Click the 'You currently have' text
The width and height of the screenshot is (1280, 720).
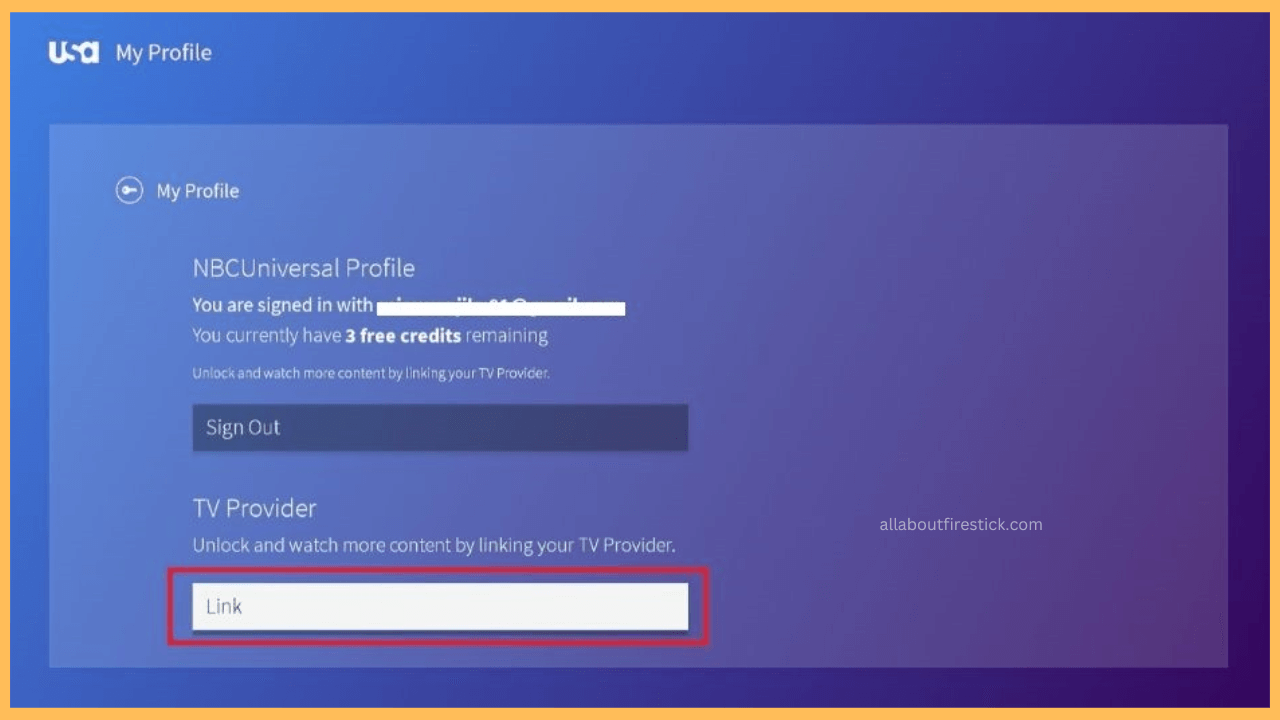click(x=267, y=336)
